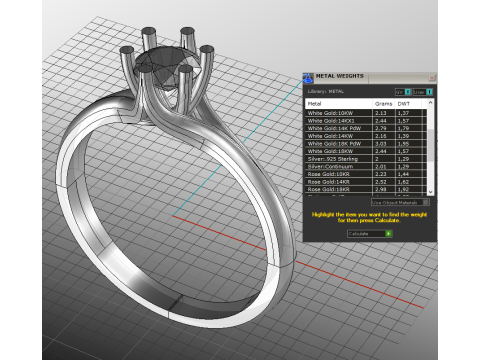Click the green arrow on Calculate
480x360 pixels.
pos(388,234)
